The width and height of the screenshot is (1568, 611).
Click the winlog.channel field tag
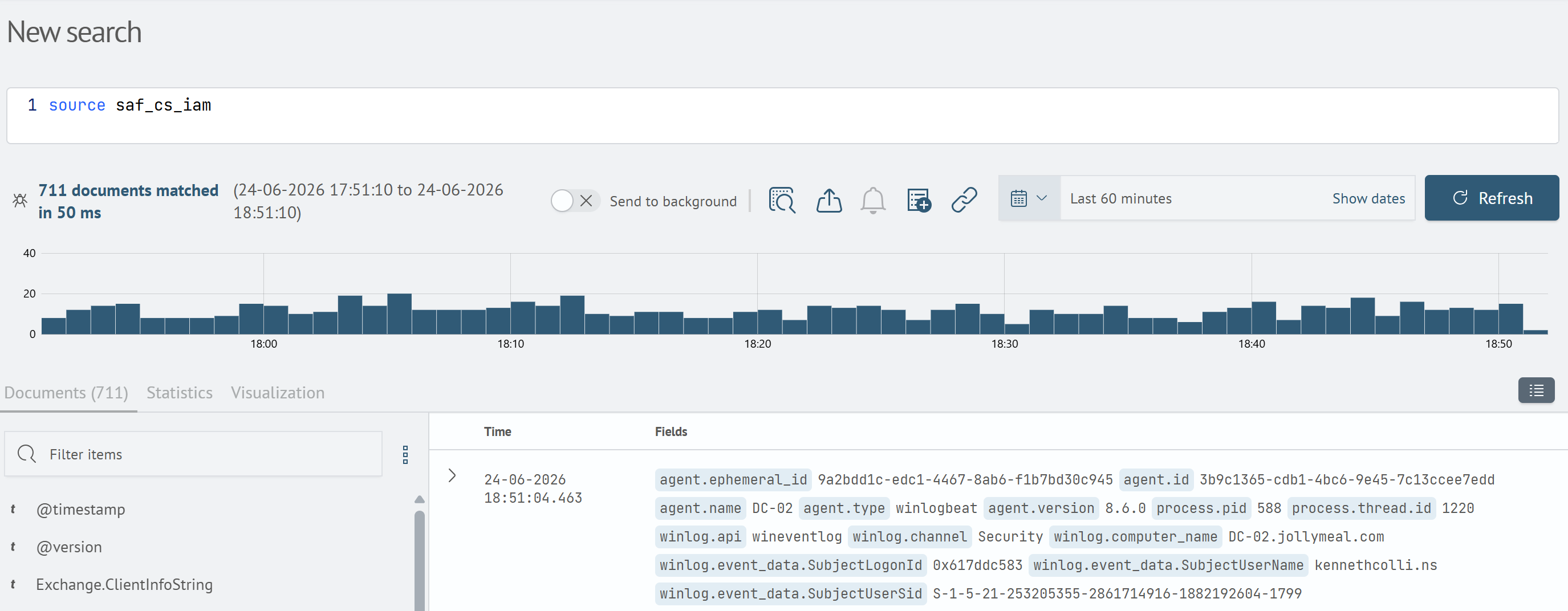[909, 537]
